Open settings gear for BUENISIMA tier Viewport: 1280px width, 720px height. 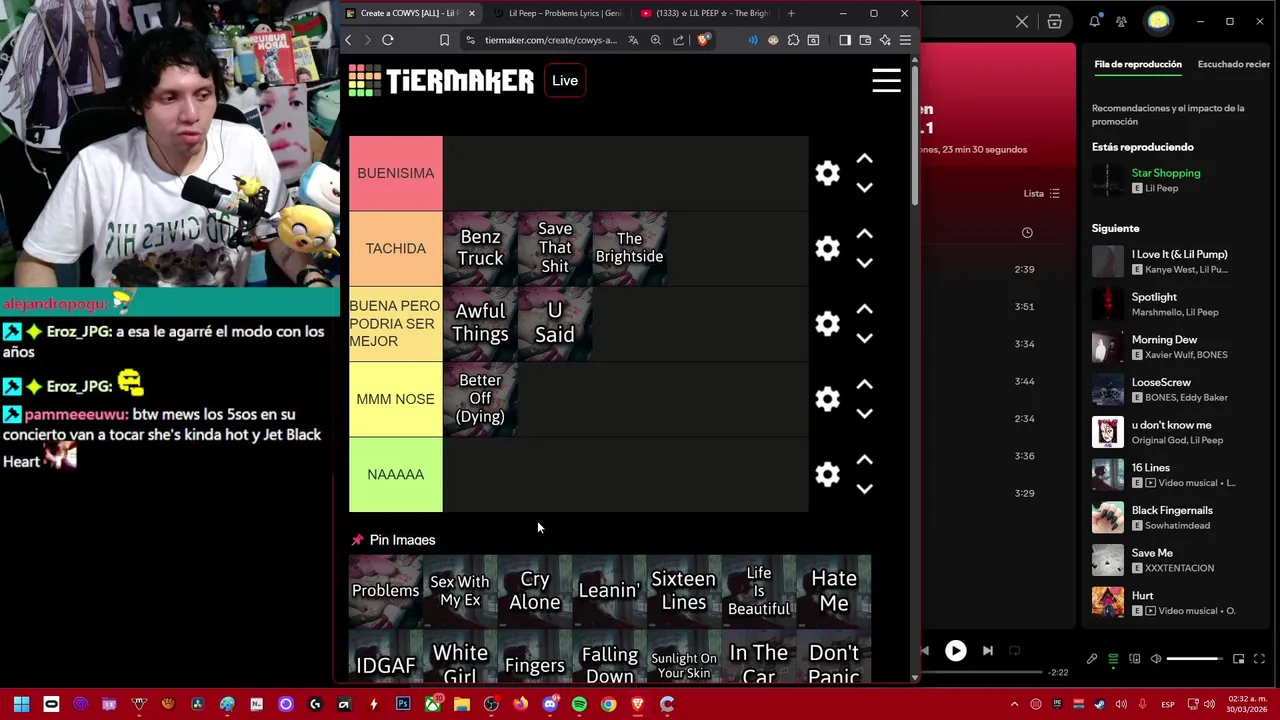827,173
